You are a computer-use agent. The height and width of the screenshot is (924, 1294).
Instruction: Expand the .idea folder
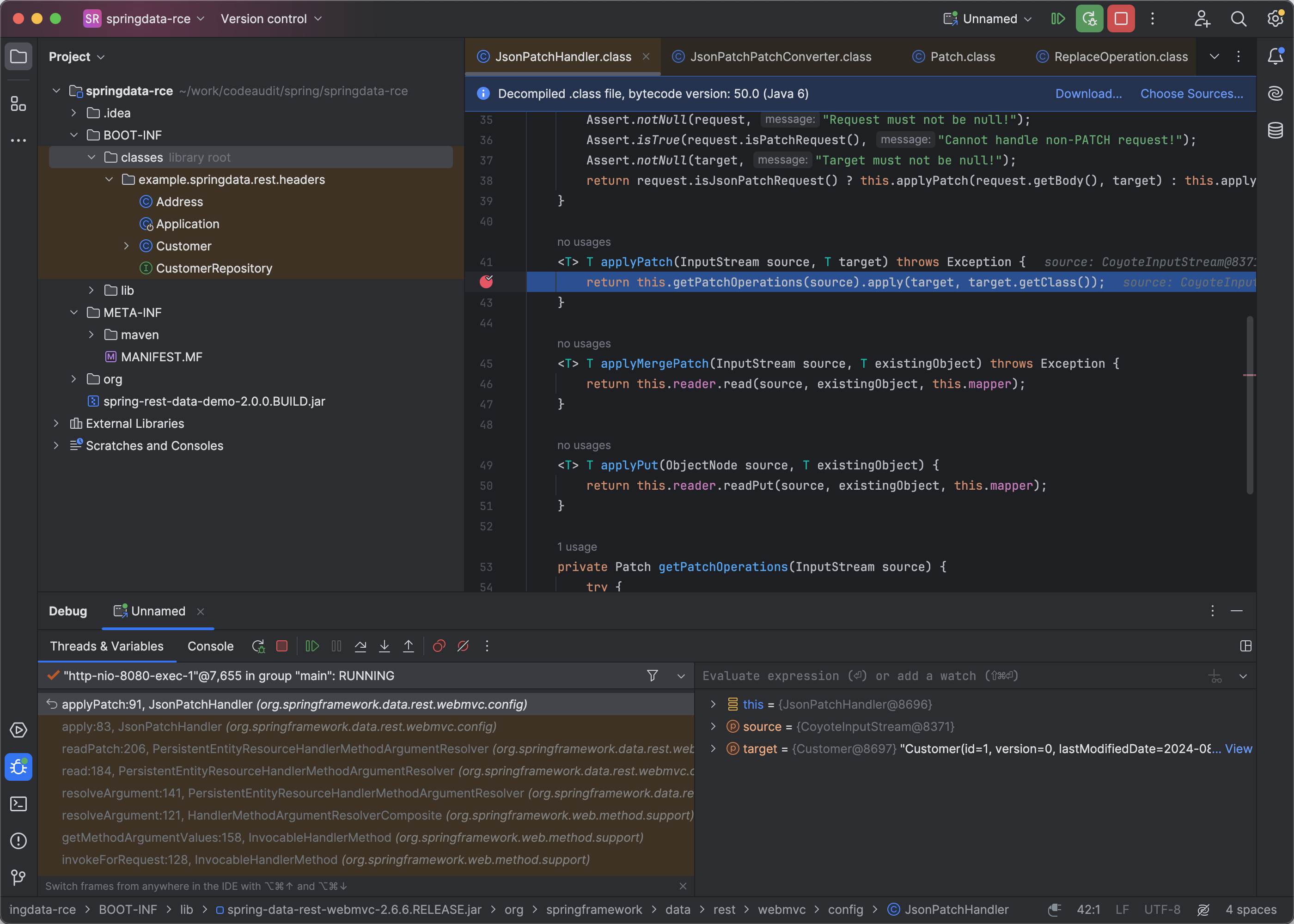74,113
